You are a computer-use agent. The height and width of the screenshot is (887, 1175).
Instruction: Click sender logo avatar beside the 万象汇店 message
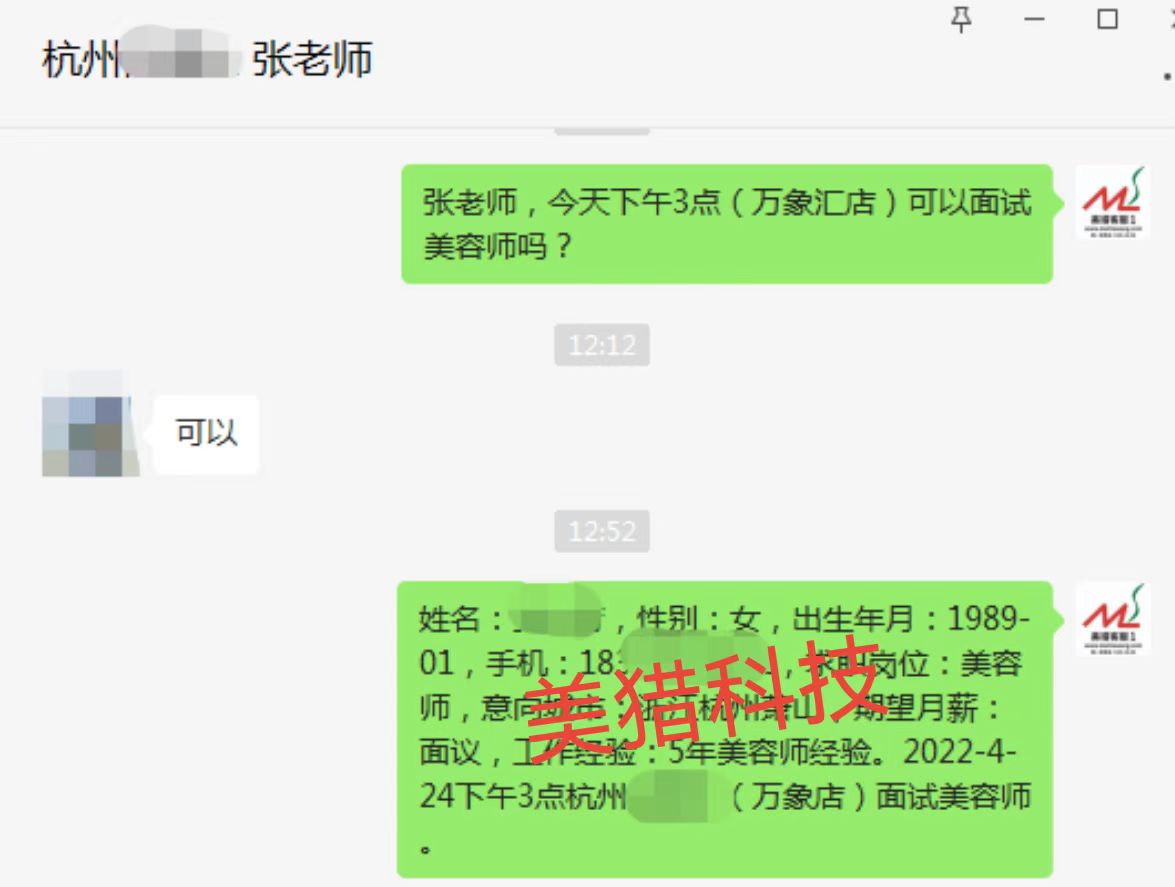point(1113,202)
